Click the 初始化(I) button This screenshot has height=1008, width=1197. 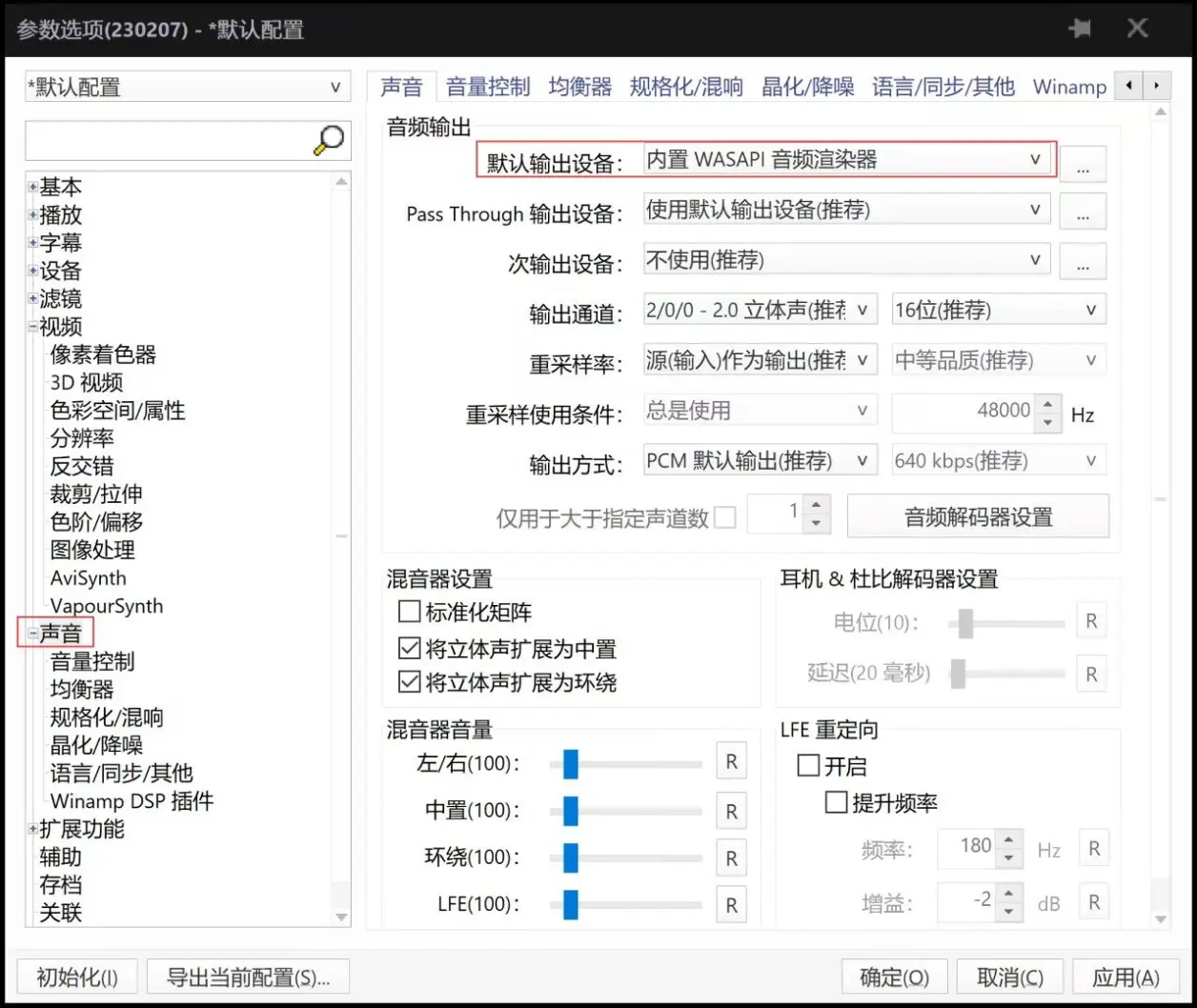76,977
